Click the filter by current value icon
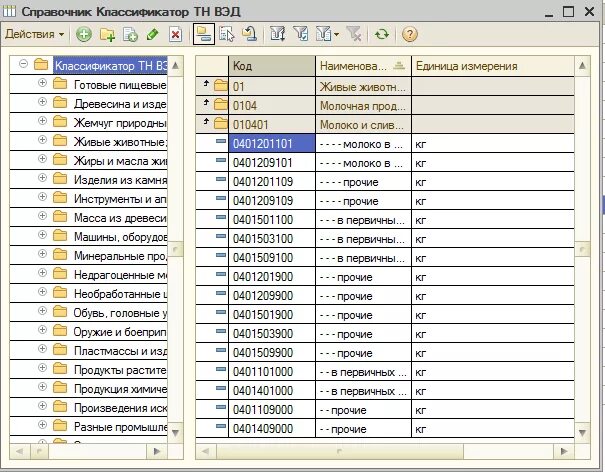 point(301,34)
